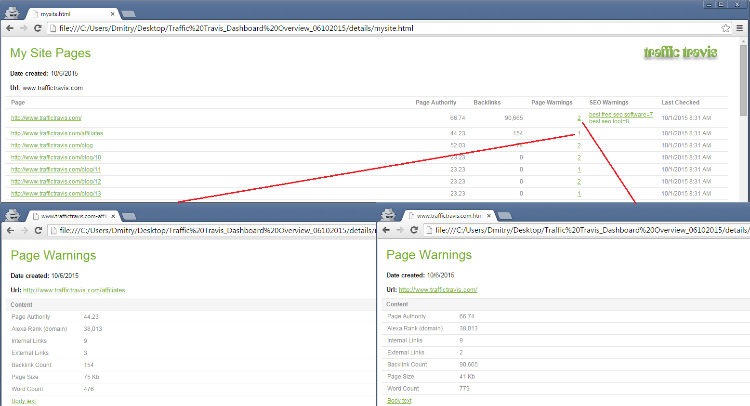Open the traffictravis.com/affiliates link in table
Viewport: 750px width, 406px height.
(57, 133)
